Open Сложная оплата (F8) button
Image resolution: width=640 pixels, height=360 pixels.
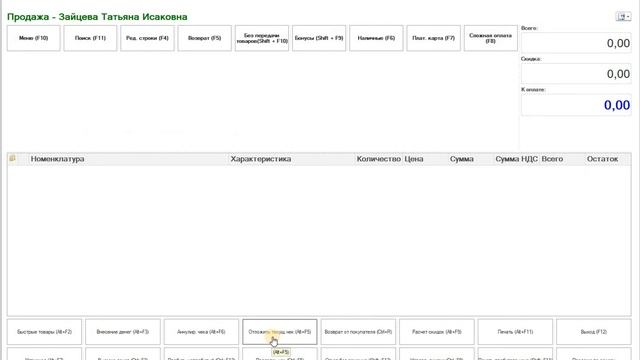coord(491,38)
